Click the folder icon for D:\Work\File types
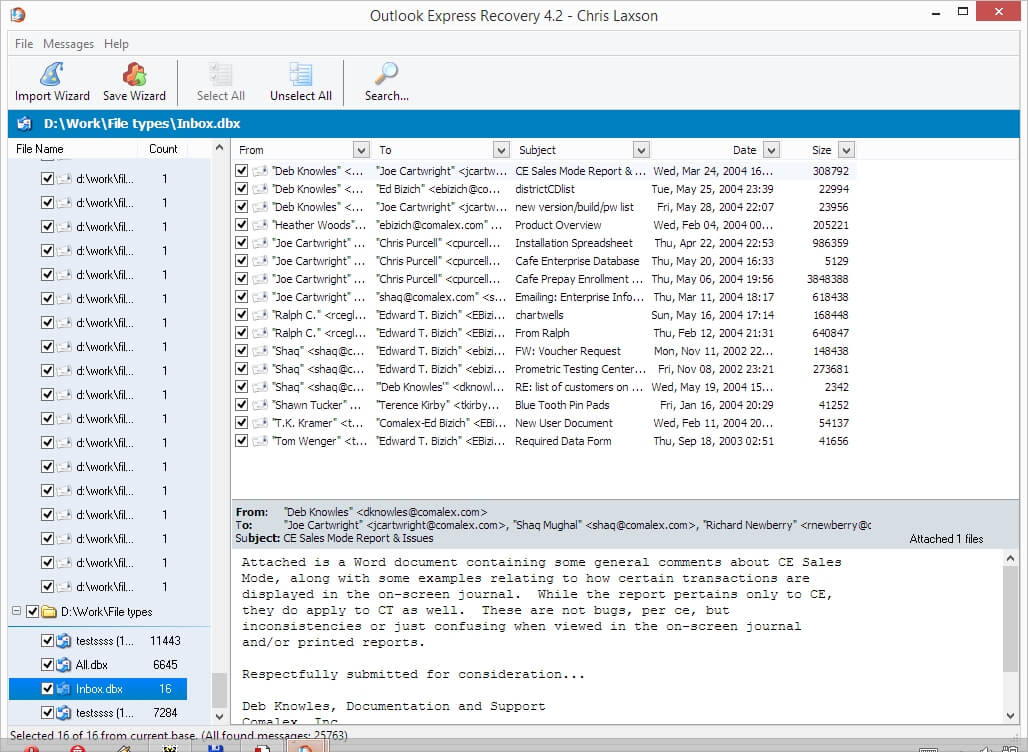 point(49,612)
